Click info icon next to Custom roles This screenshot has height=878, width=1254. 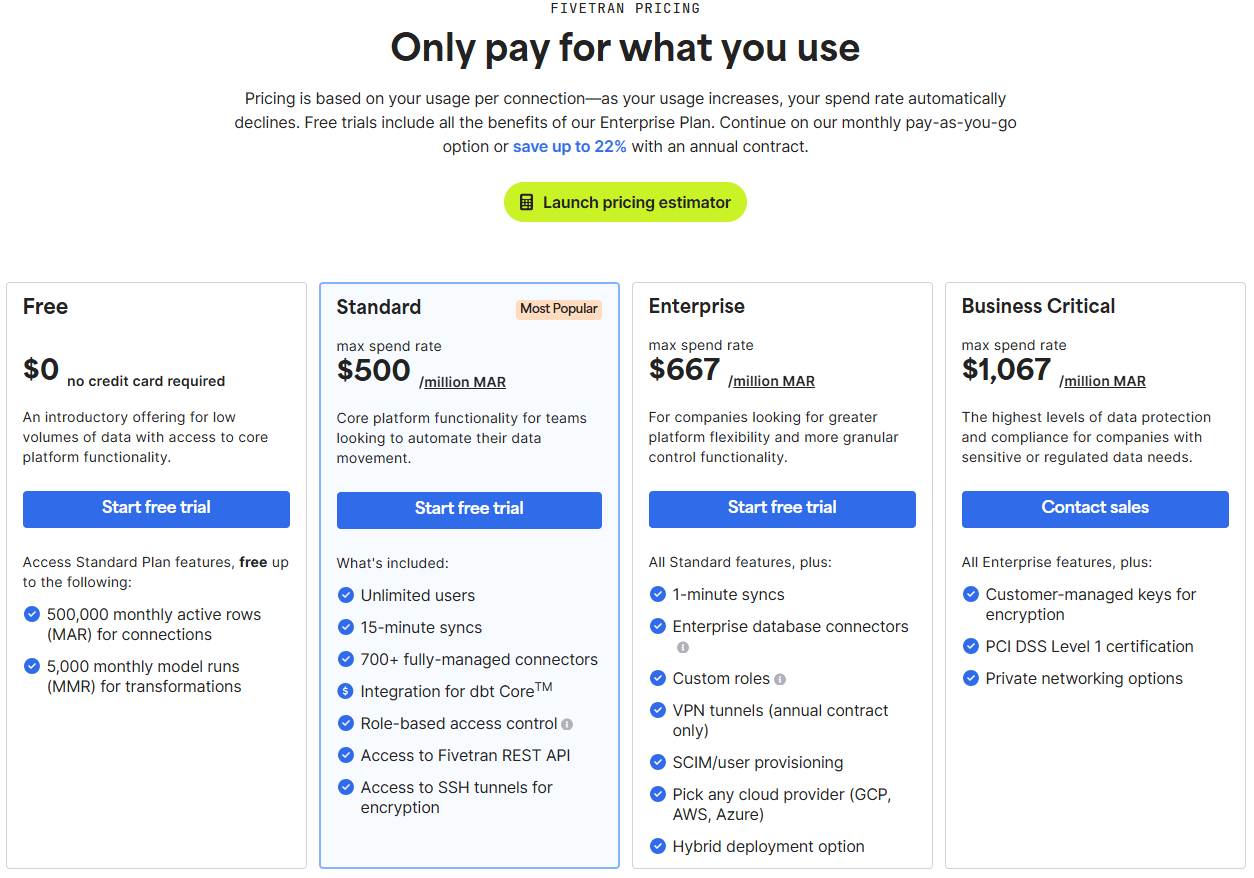(780, 679)
